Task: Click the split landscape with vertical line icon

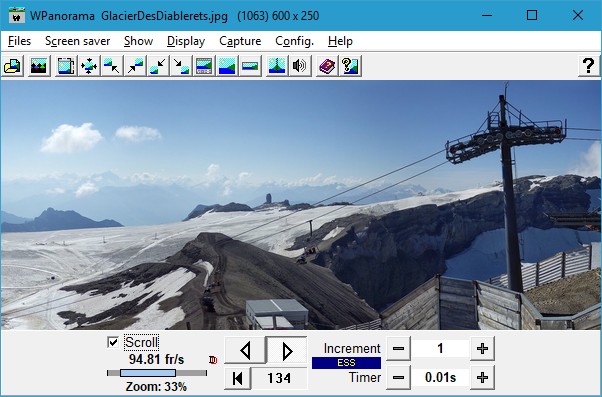Action: (x=277, y=66)
